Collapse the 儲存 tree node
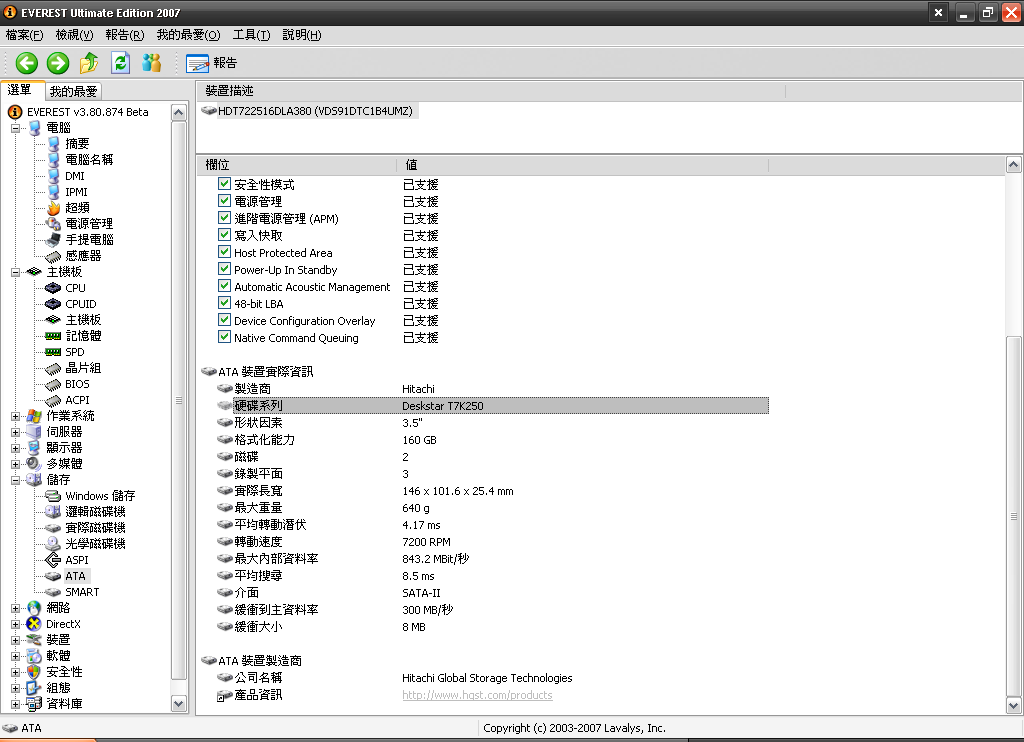This screenshot has height=742, width=1024. 16,480
